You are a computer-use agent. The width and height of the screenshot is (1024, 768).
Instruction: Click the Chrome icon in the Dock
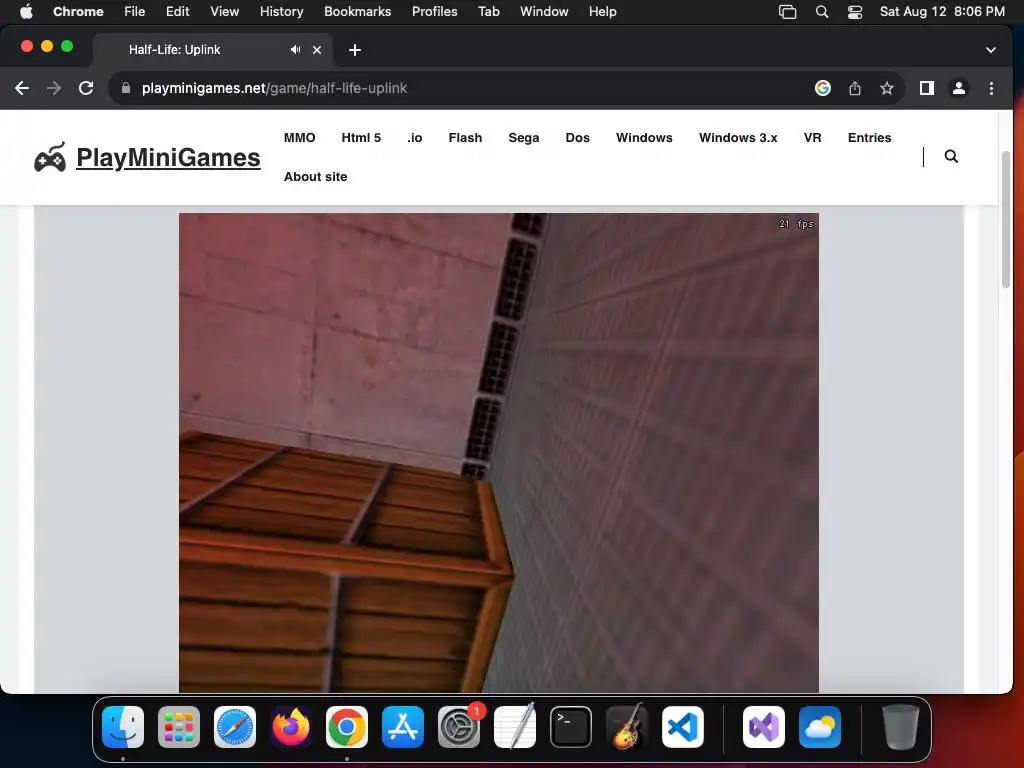(347, 727)
